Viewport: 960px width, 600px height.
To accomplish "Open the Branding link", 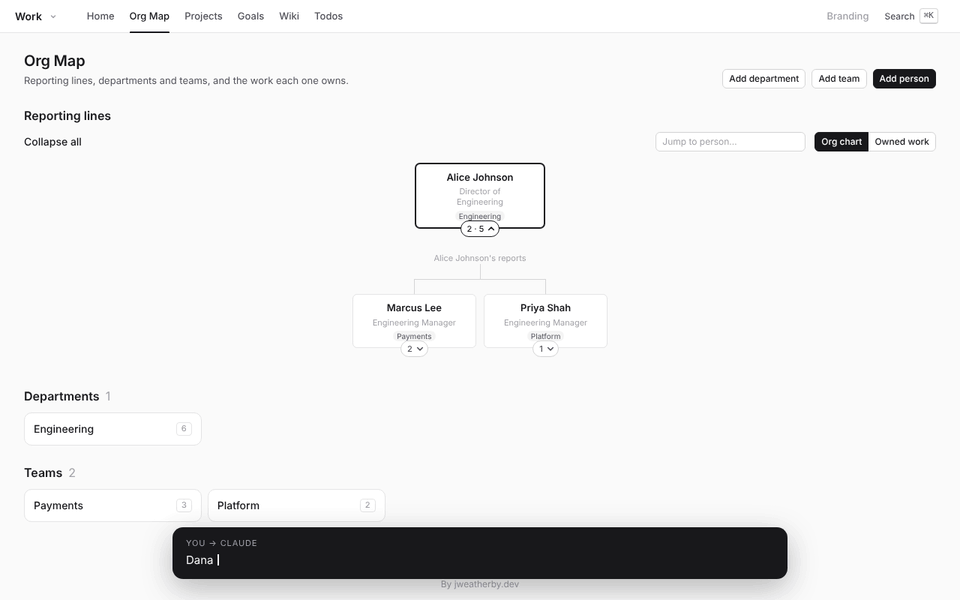I will 847,16.
